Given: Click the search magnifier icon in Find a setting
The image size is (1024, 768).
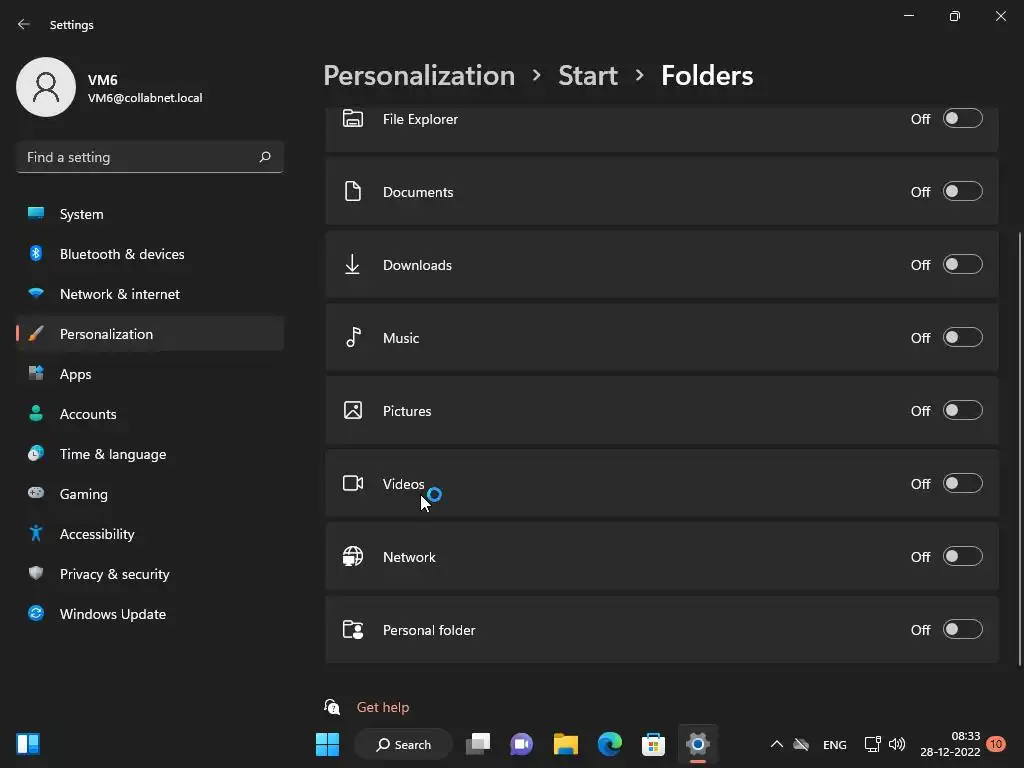Looking at the screenshot, I should tap(265, 157).
